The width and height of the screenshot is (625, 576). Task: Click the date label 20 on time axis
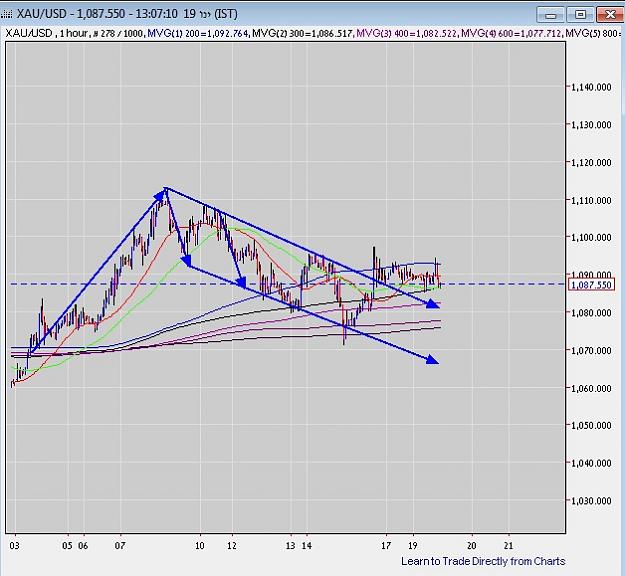pyautogui.click(x=472, y=545)
